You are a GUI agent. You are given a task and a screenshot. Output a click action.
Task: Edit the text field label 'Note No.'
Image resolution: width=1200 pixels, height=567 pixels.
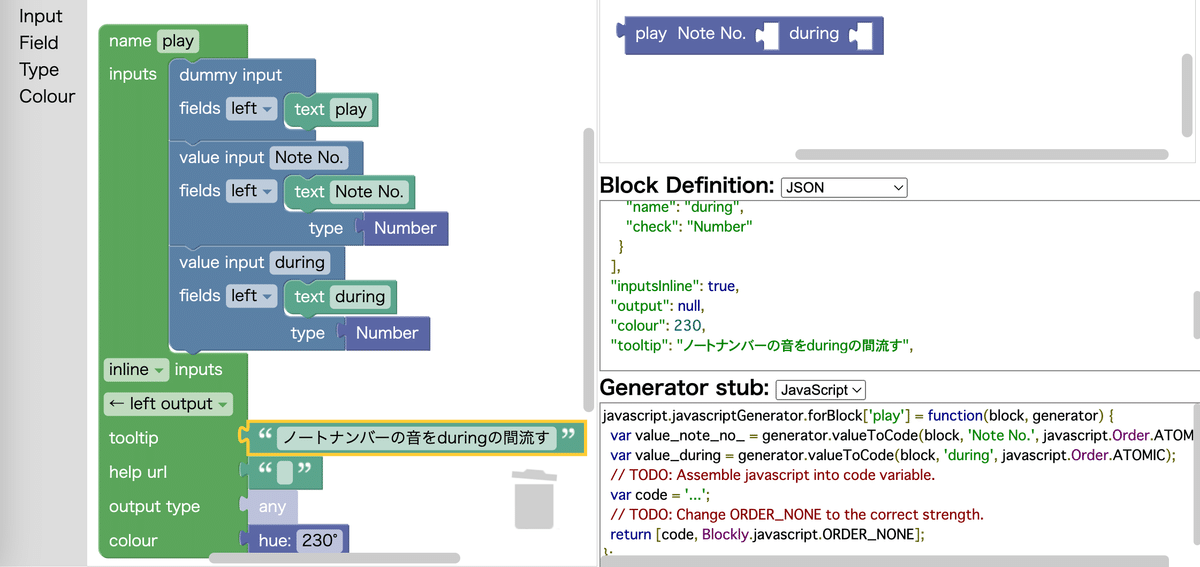(x=368, y=191)
